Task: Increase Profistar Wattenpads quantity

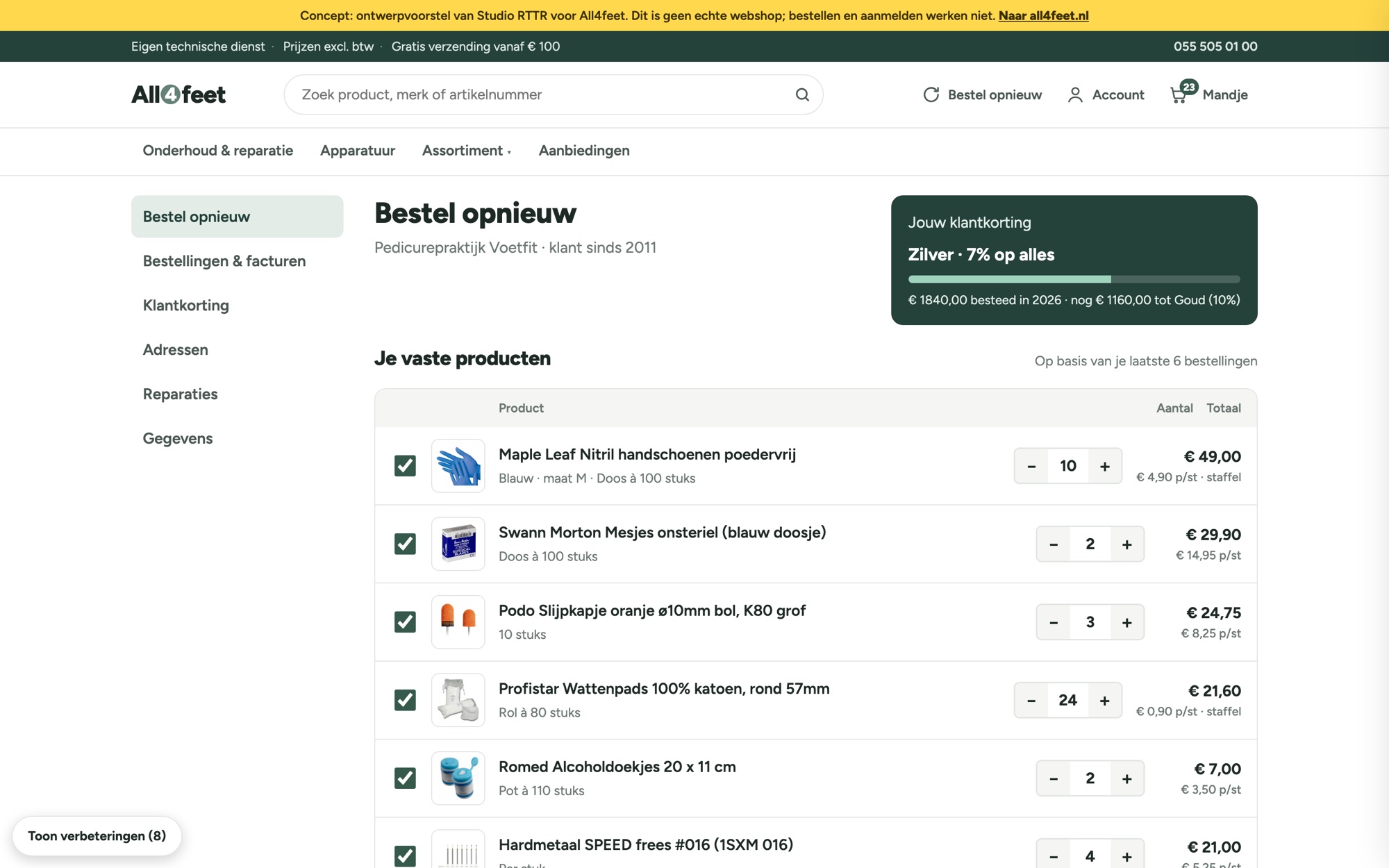Action: pos(1104,700)
